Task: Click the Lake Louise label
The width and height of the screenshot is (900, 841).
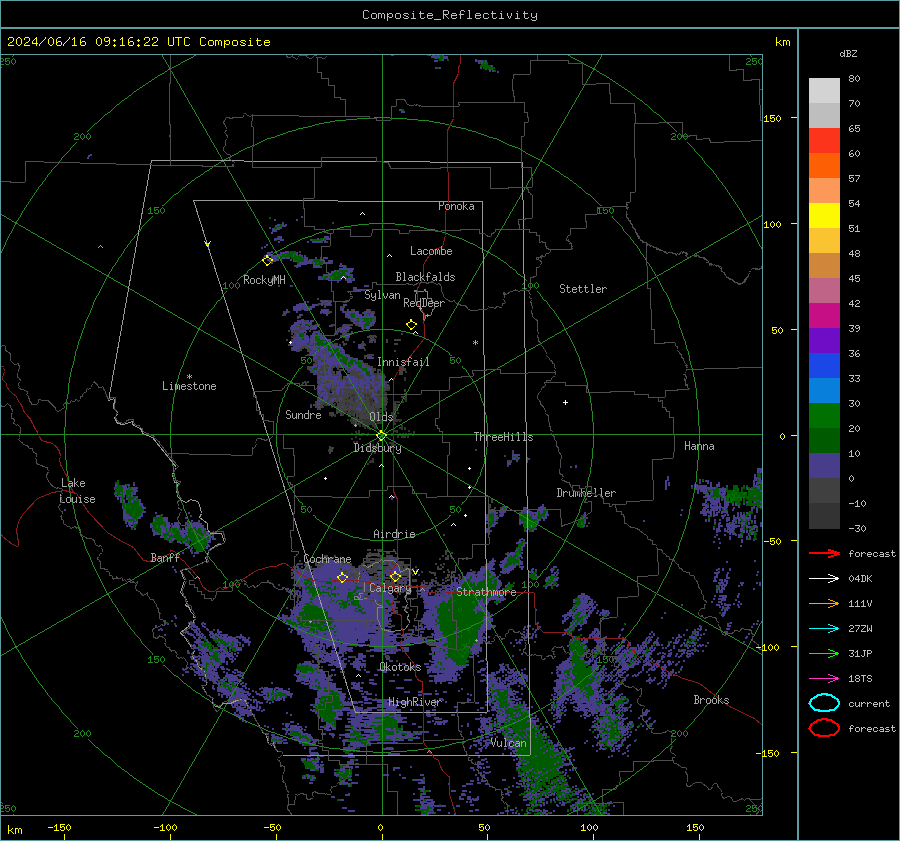Action: click(x=78, y=491)
